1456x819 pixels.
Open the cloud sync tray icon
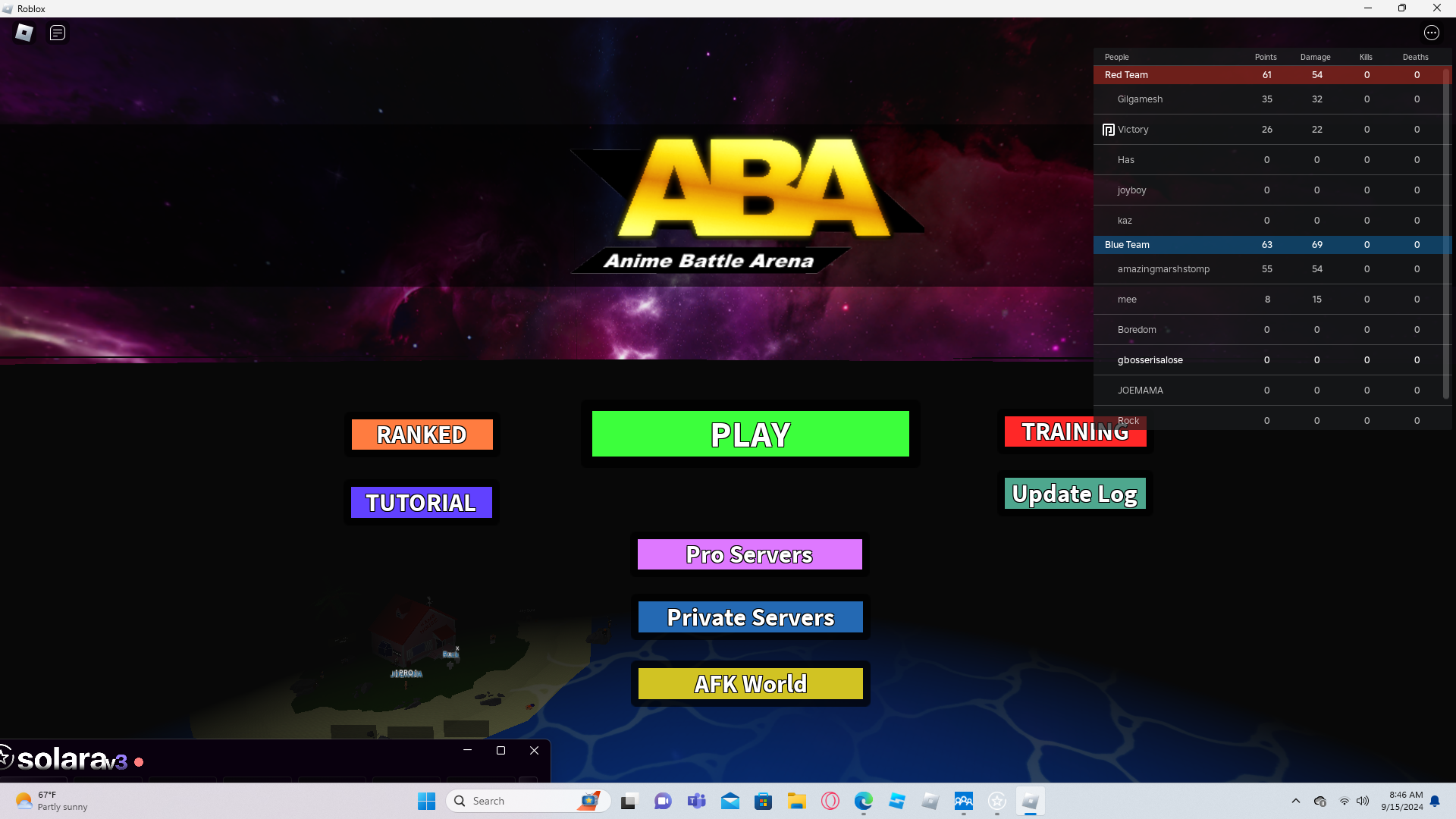pyautogui.click(x=1320, y=801)
